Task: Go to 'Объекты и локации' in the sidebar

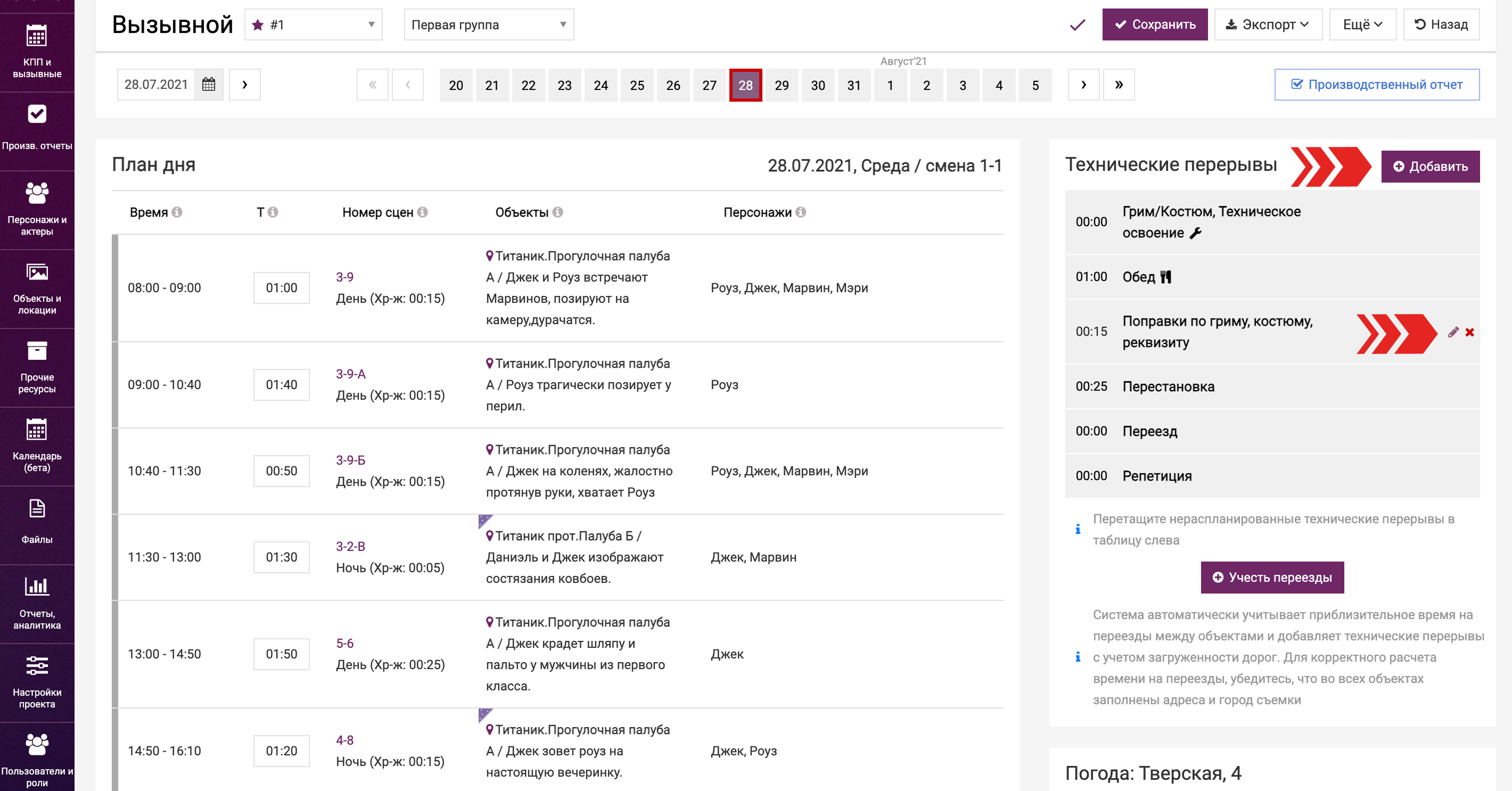Action: click(x=37, y=288)
